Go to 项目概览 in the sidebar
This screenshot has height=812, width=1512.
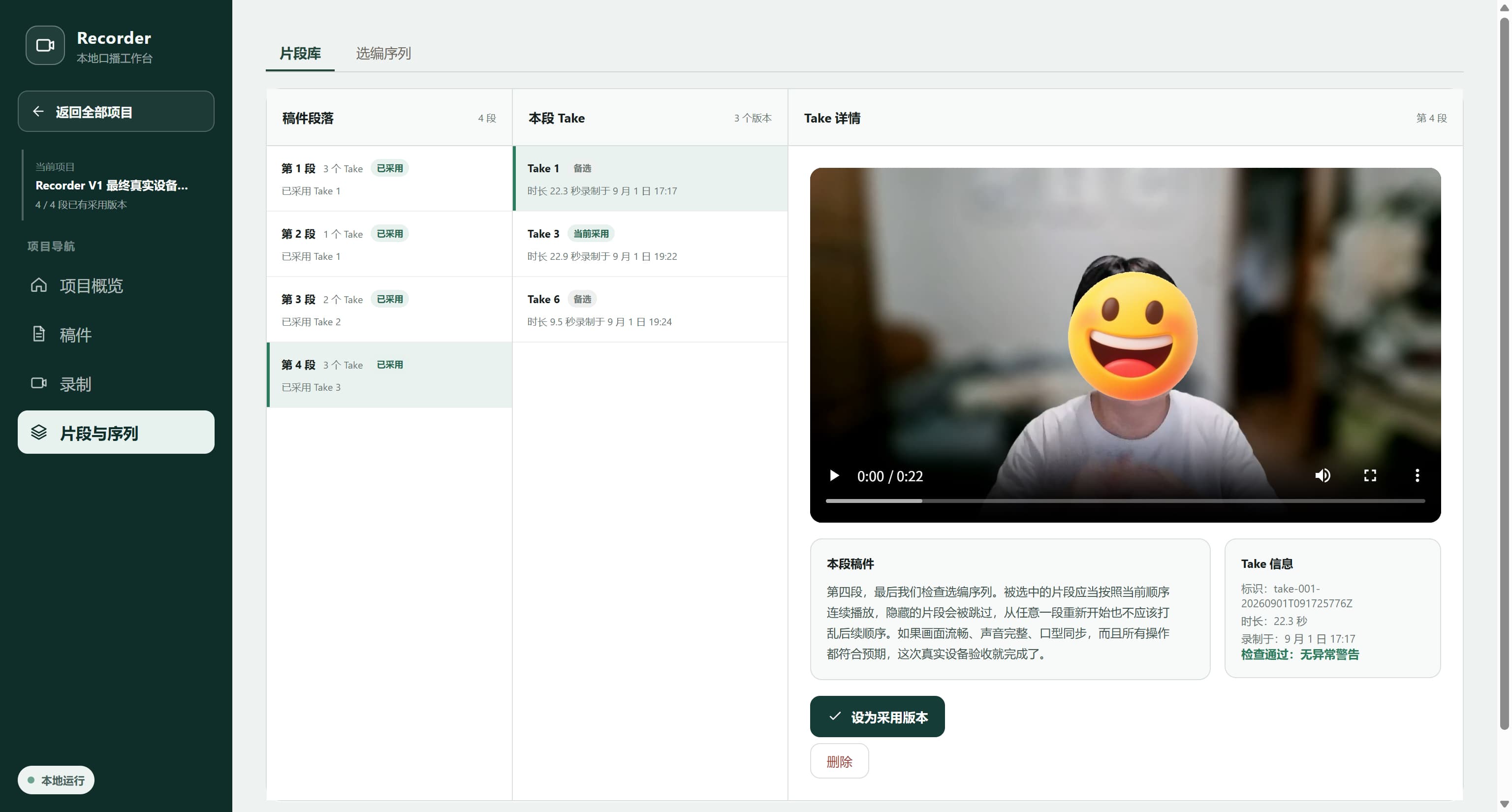pos(116,285)
